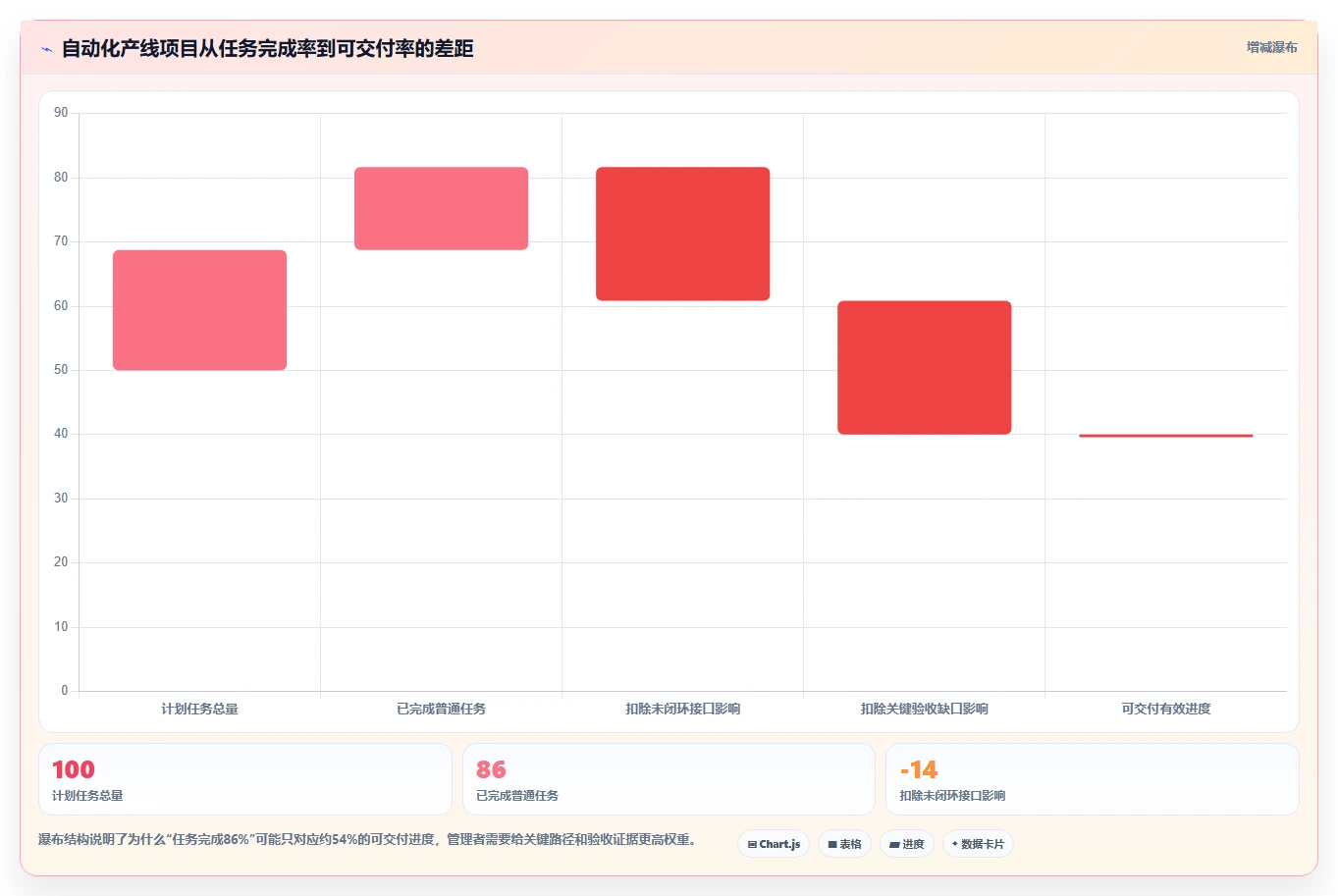Image resolution: width=1338 pixels, height=896 pixels.
Task: Click the thin 可交付有效进度 bar line
Action: click(x=1166, y=435)
